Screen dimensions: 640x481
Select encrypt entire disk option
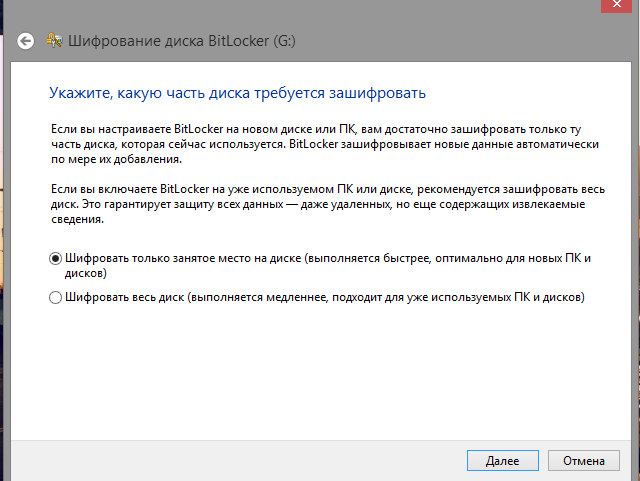point(55,297)
